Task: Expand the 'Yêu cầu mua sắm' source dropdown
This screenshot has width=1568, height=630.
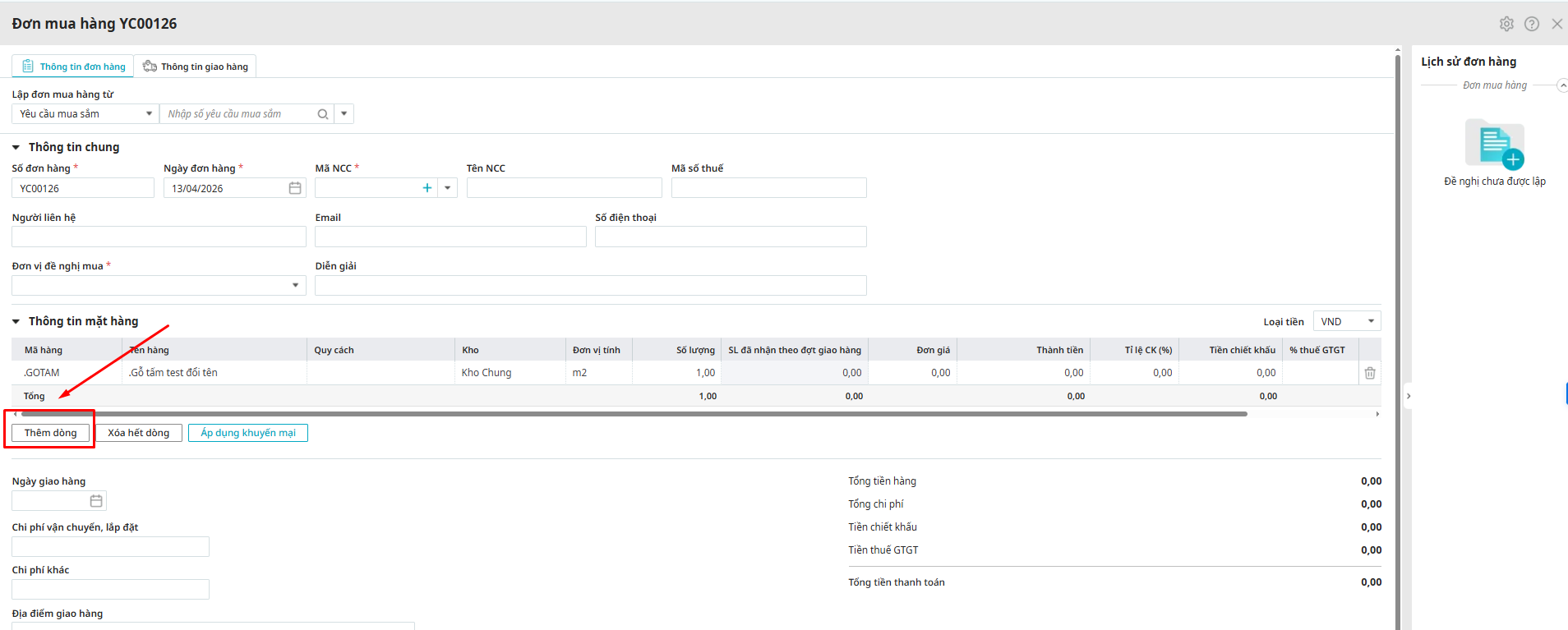Action: (x=149, y=114)
